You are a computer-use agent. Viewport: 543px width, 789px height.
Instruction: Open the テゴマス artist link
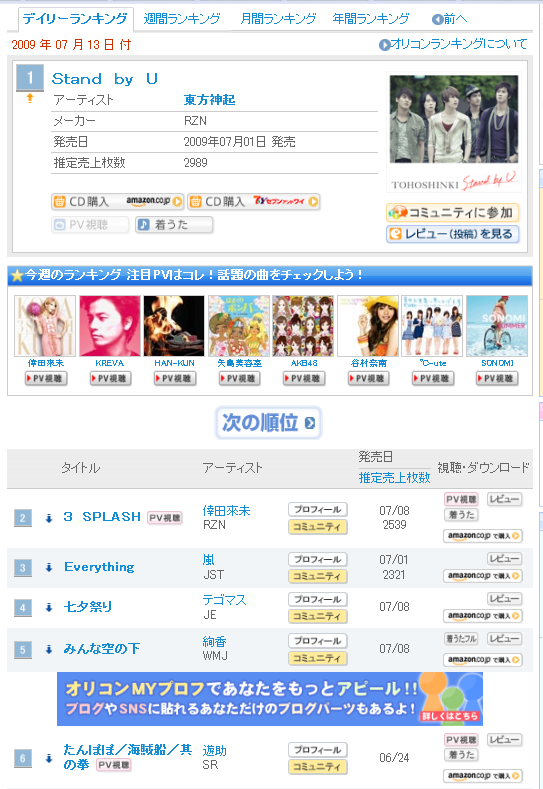224,600
